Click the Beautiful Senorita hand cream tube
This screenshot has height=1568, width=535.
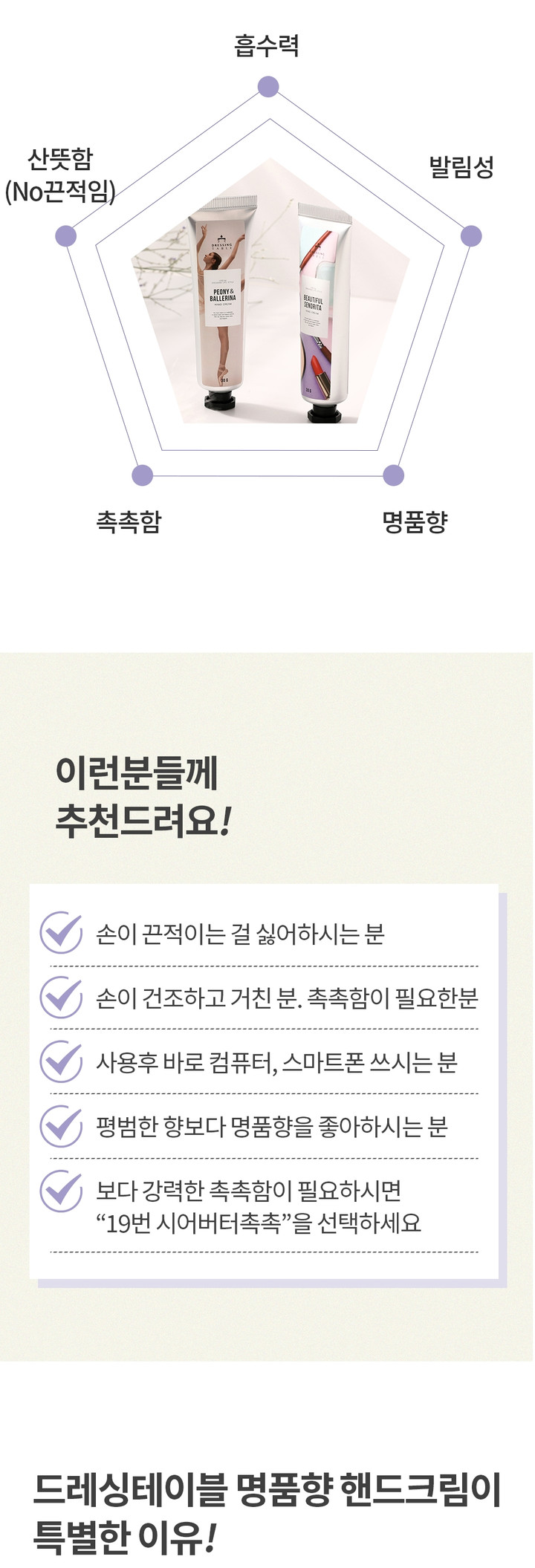[x=322, y=312]
